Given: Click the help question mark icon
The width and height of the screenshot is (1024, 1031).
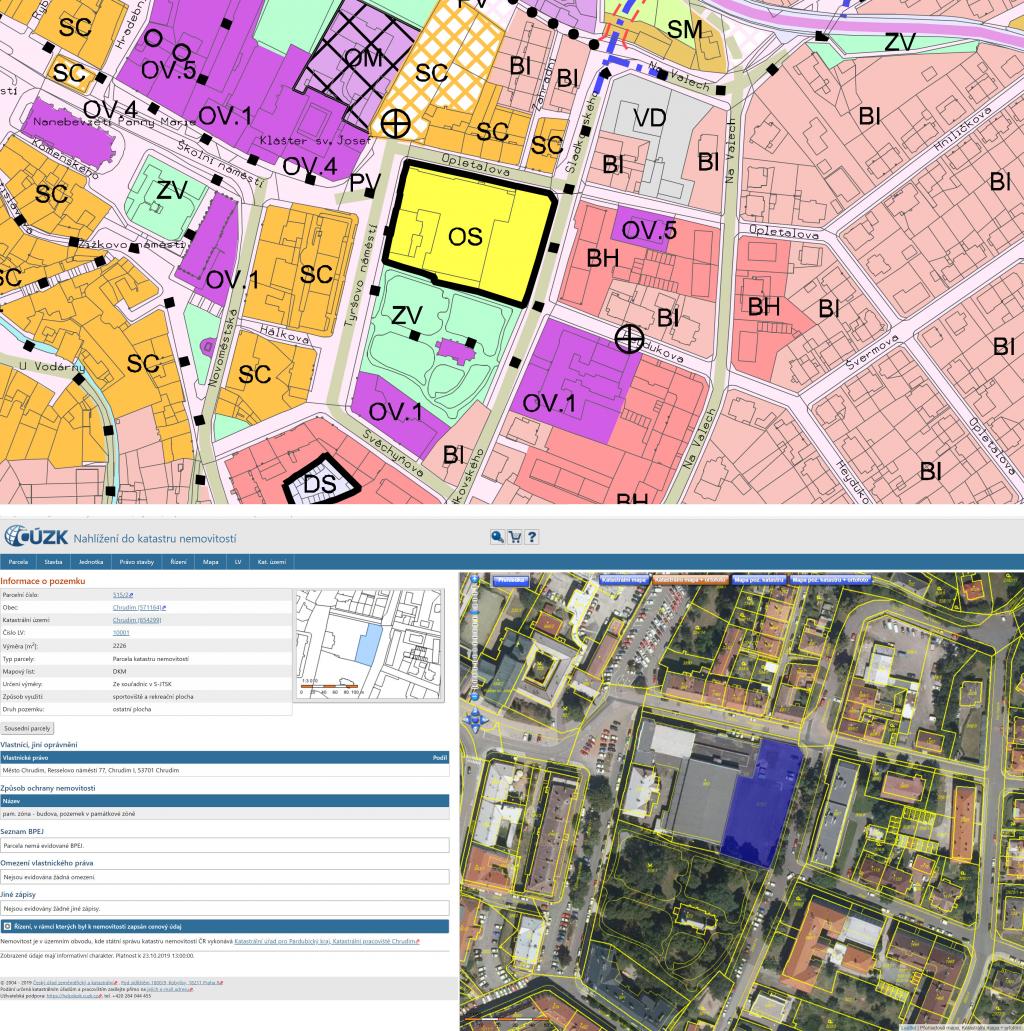Looking at the screenshot, I should tap(532, 537).
